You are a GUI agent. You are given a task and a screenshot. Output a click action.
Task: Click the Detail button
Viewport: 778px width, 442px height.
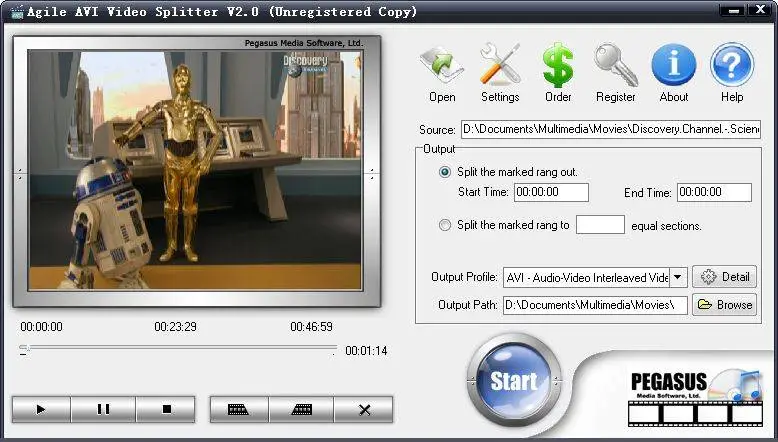(724, 277)
